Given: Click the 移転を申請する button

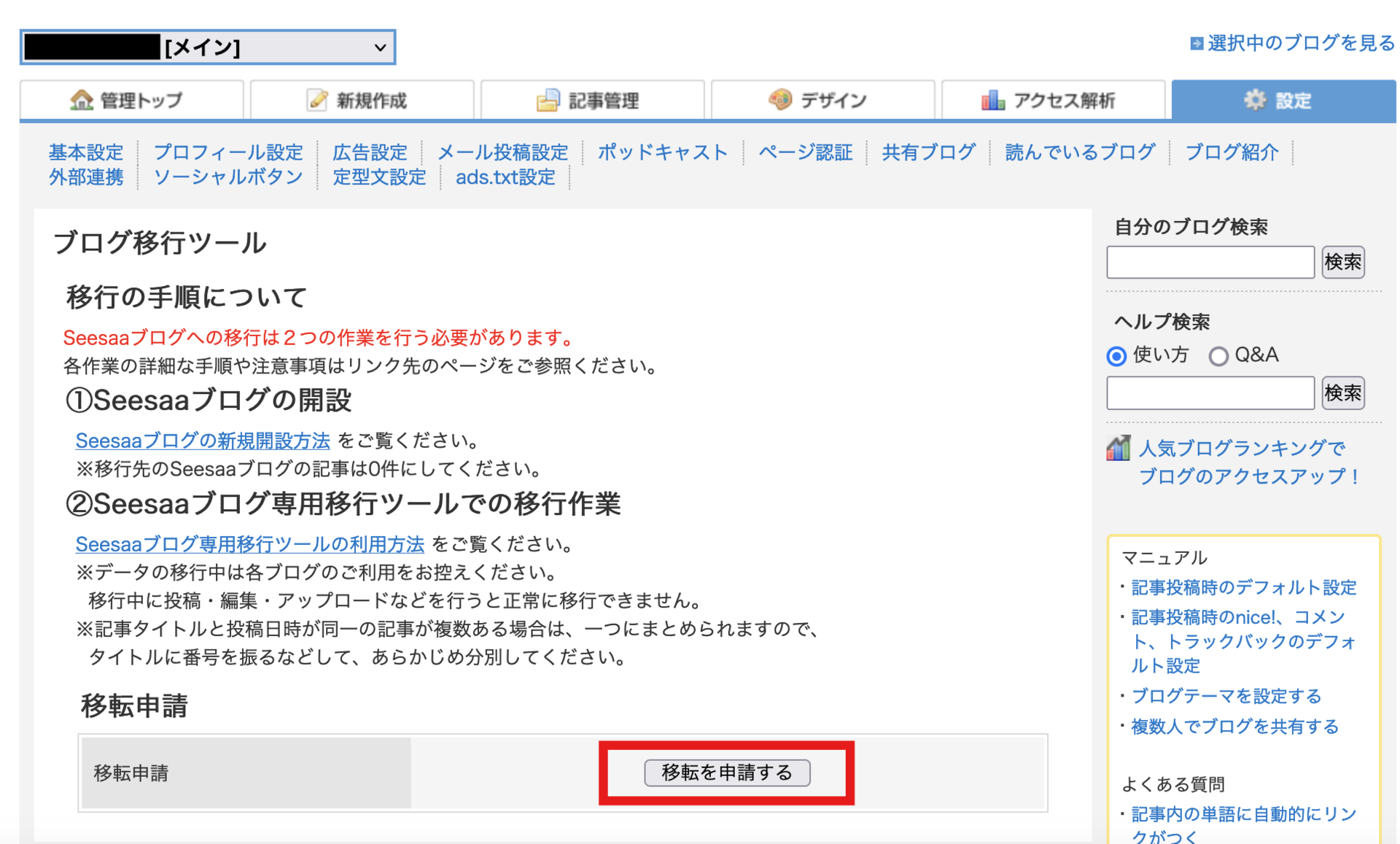Looking at the screenshot, I should coord(727,773).
